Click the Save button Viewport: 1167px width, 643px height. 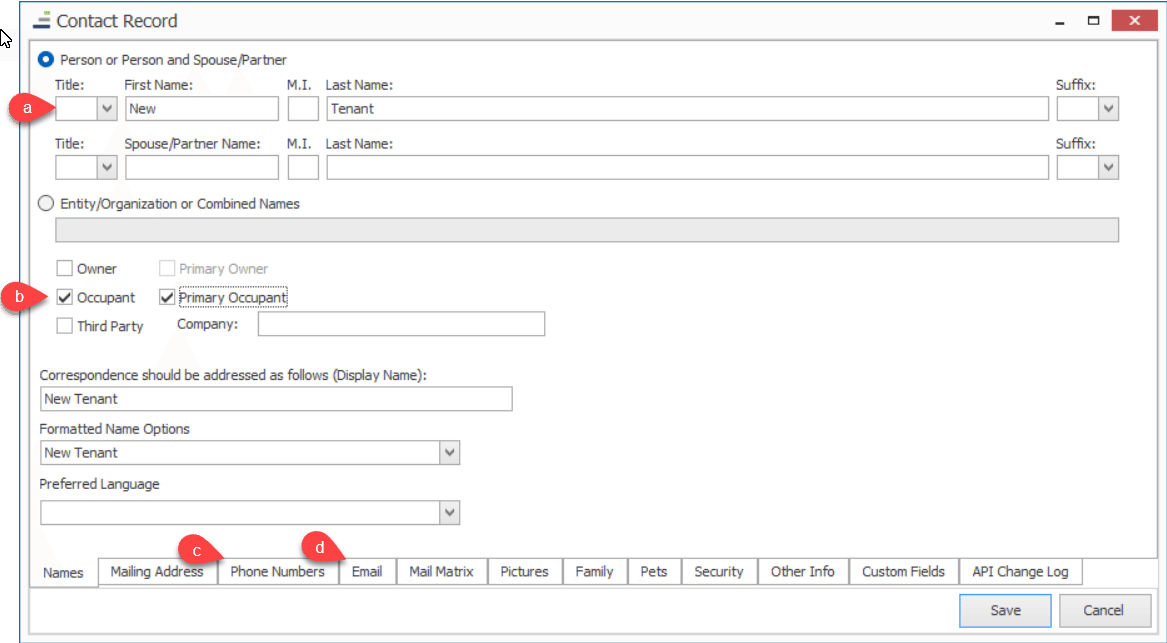tap(1005, 610)
